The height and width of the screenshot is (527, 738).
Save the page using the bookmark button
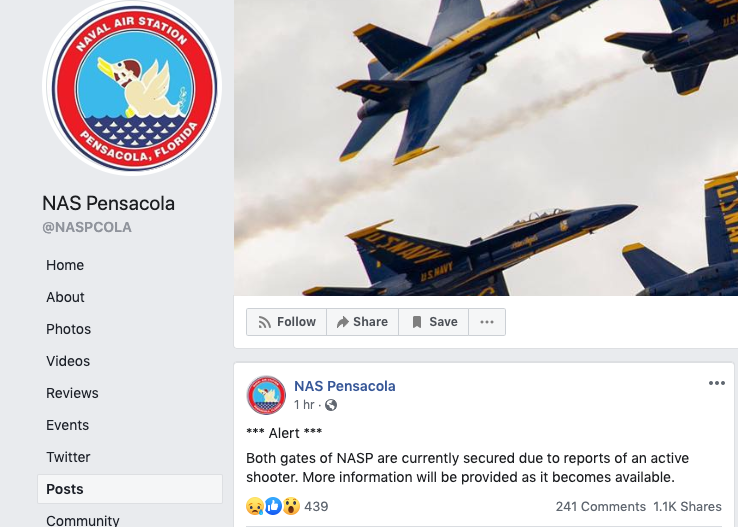pyautogui.click(x=433, y=322)
